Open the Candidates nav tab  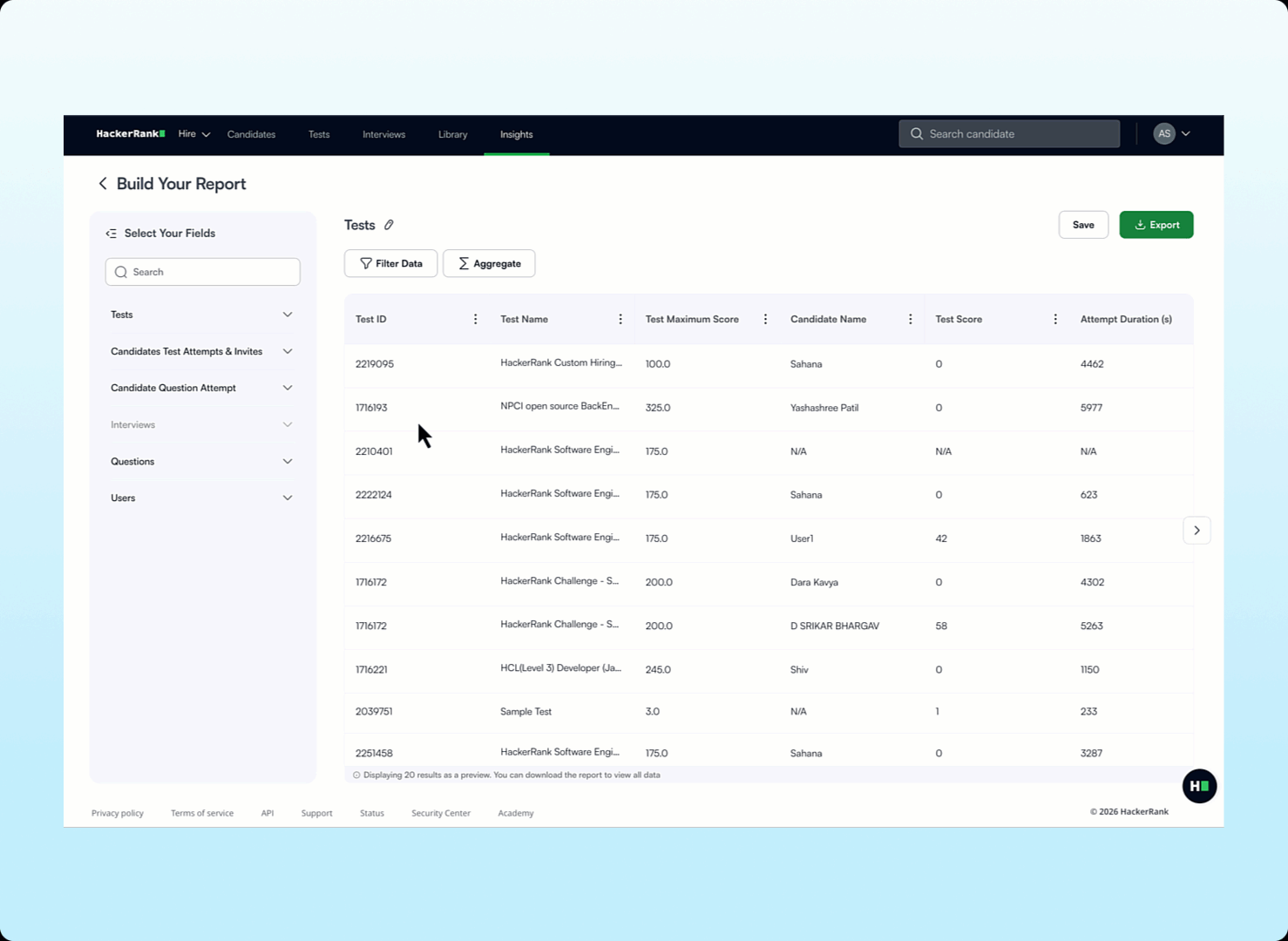[x=251, y=134]
